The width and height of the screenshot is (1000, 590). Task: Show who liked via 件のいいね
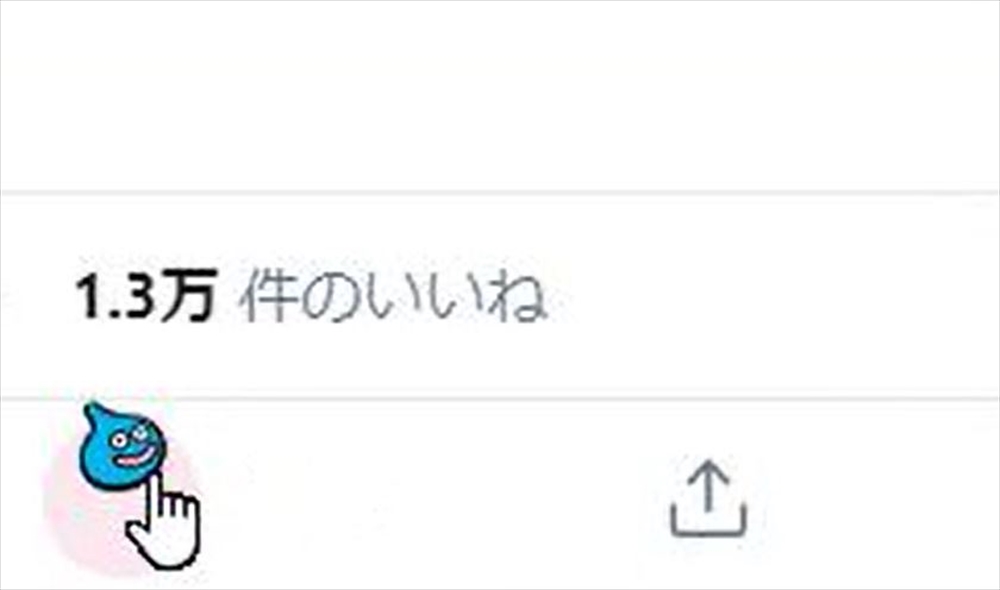click(393, 296)
